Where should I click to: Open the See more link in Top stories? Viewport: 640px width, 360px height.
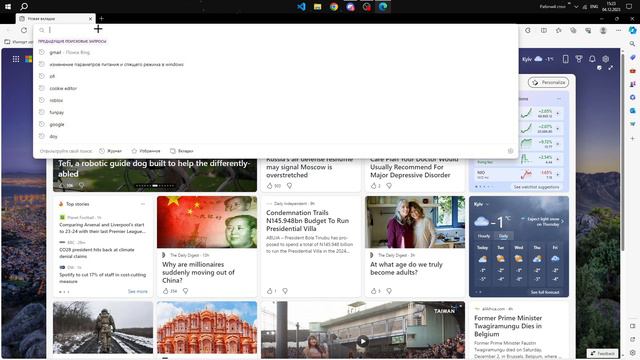pos(138,291)
